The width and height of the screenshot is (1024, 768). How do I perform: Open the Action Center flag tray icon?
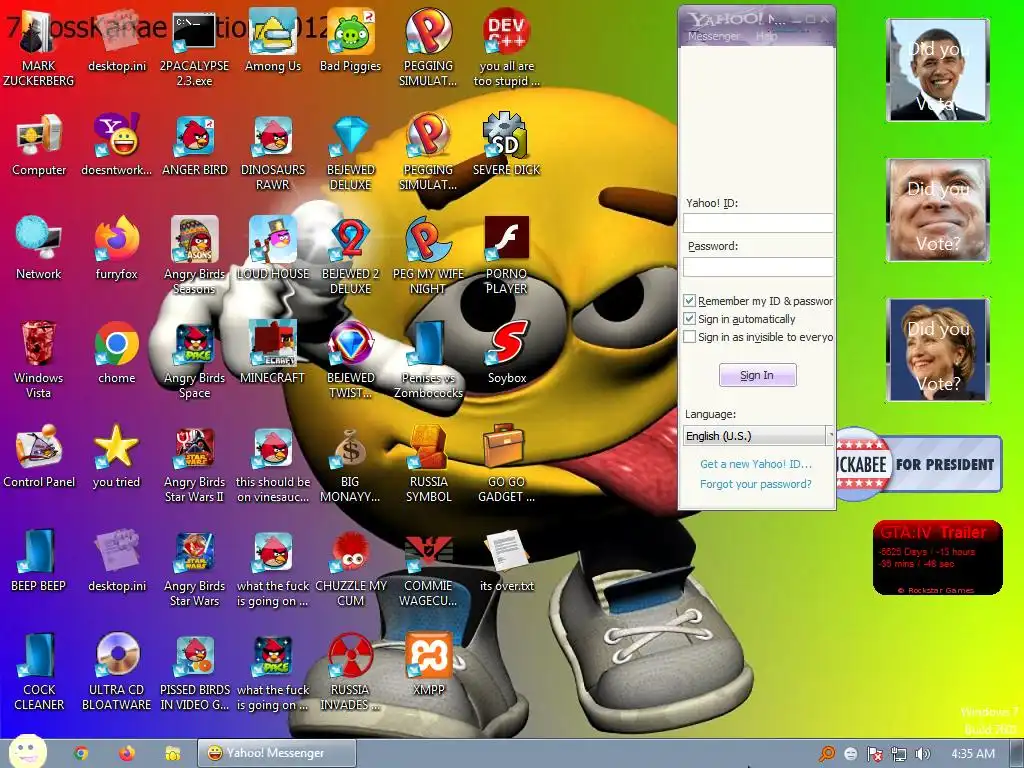874,754
